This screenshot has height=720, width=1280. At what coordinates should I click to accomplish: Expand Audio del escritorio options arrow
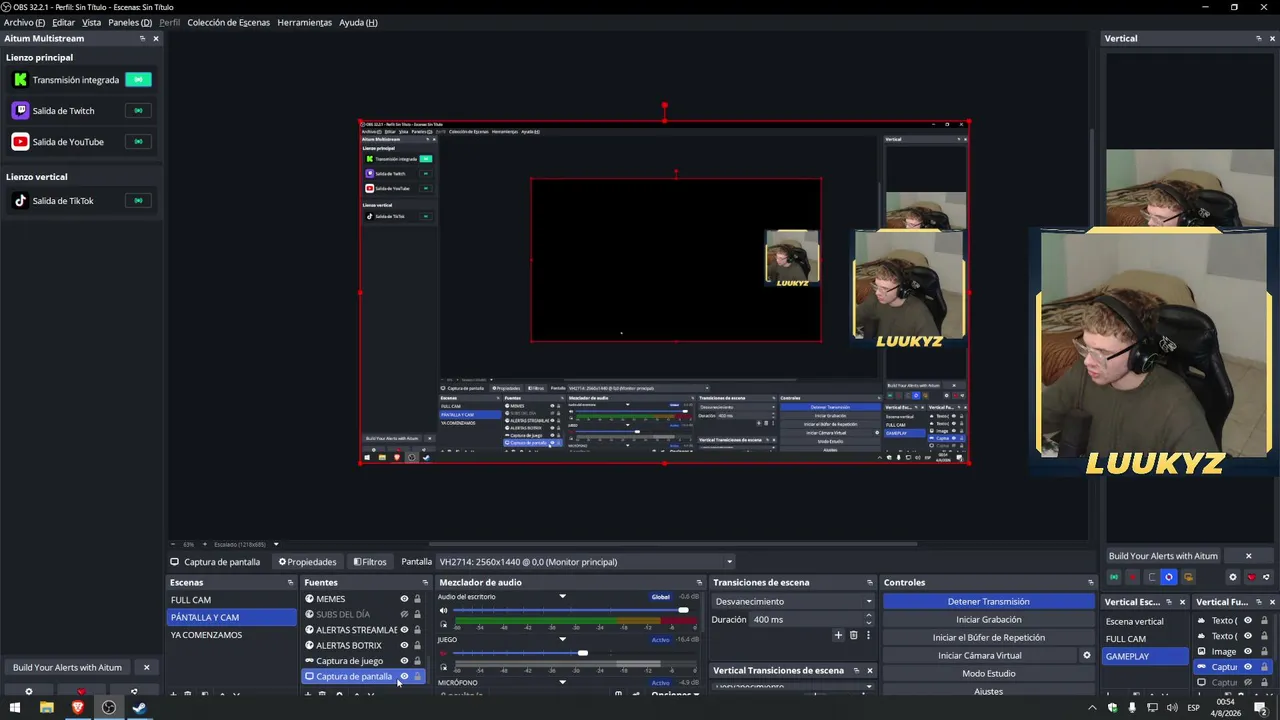point(562,597)
